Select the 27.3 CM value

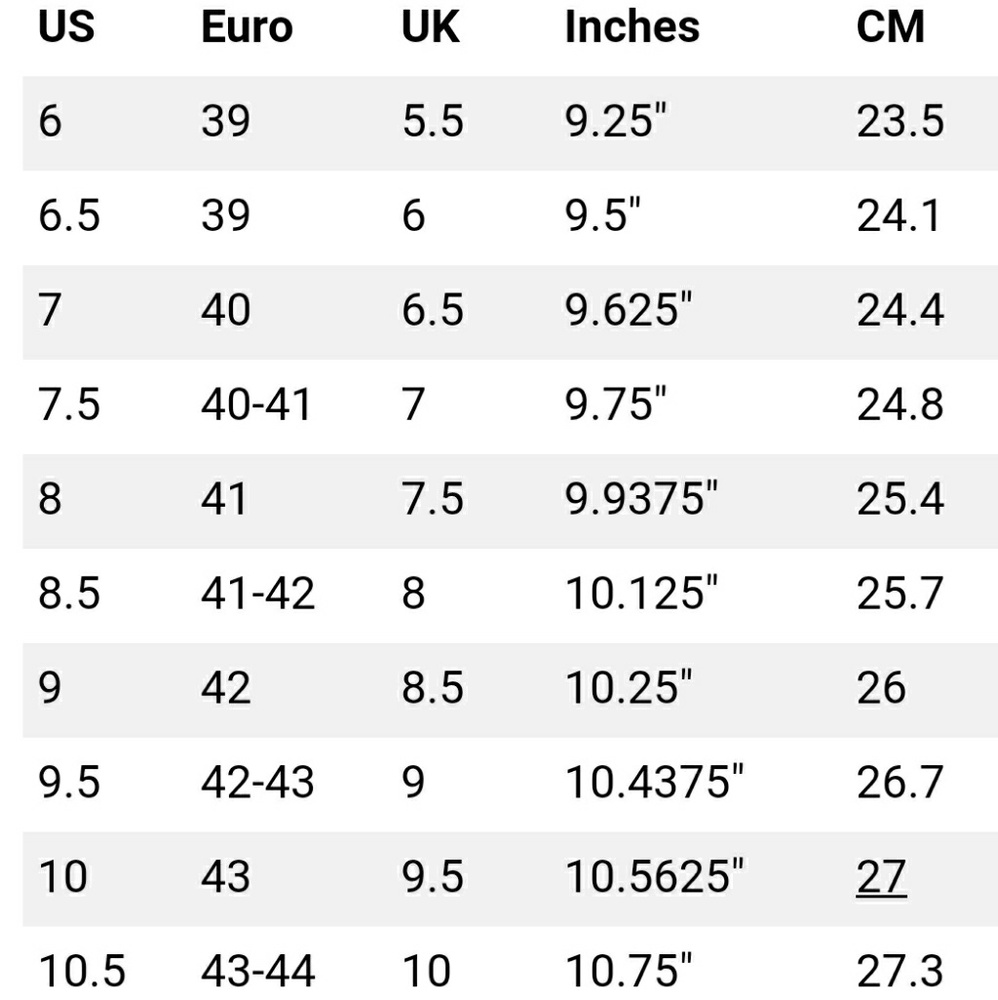[x=900, y=970]
